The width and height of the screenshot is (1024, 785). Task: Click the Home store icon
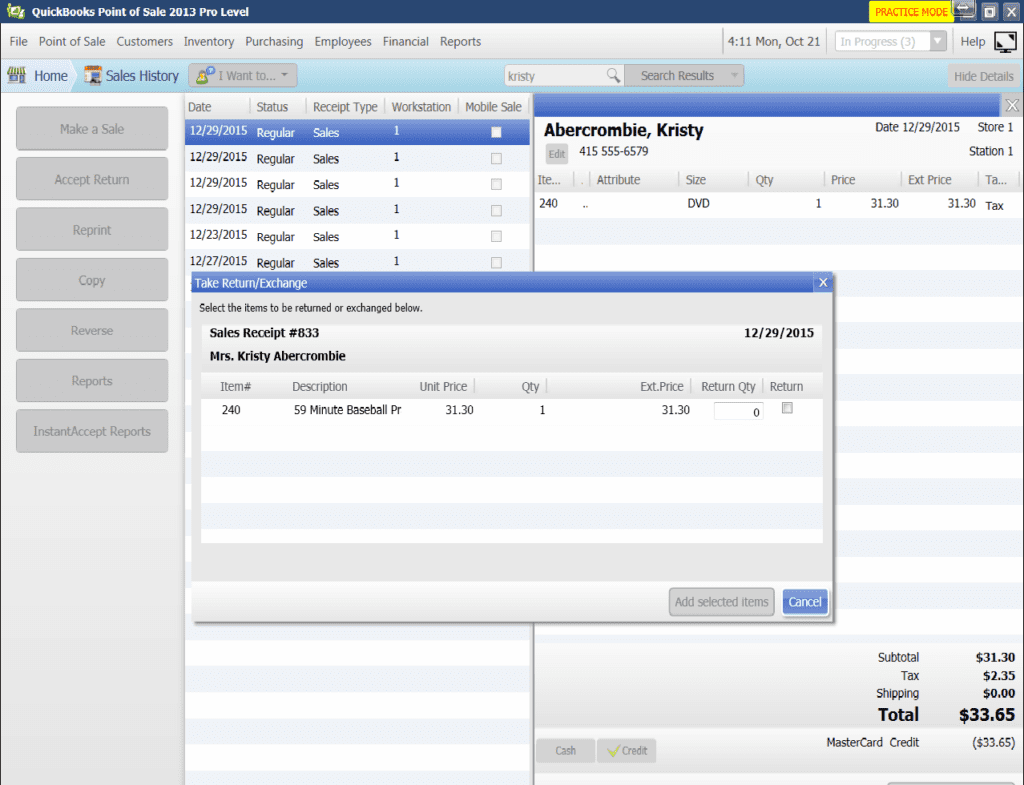click(17, 76)
